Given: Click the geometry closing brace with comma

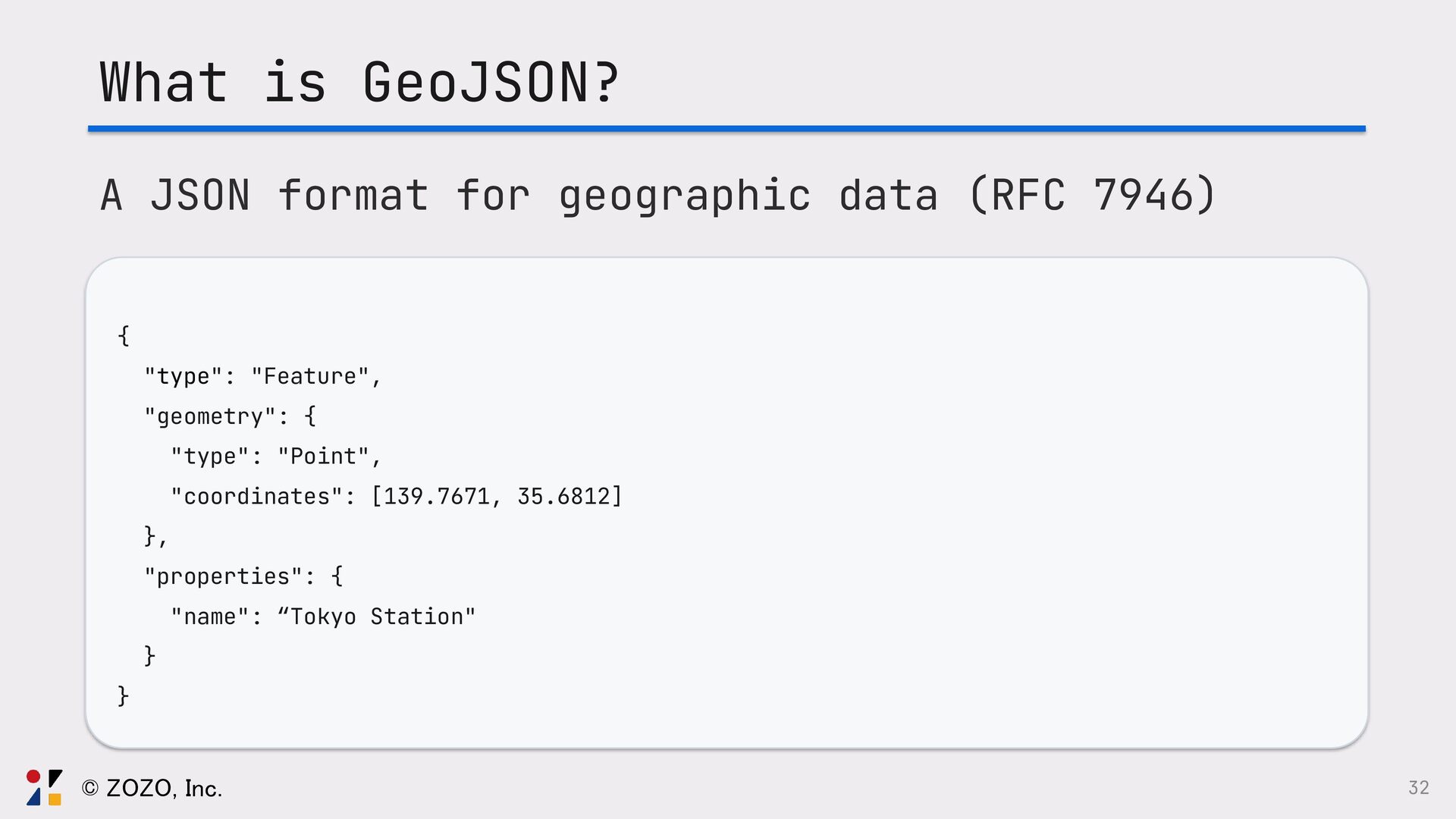Looking at the screenshot, I should (154, 536).
